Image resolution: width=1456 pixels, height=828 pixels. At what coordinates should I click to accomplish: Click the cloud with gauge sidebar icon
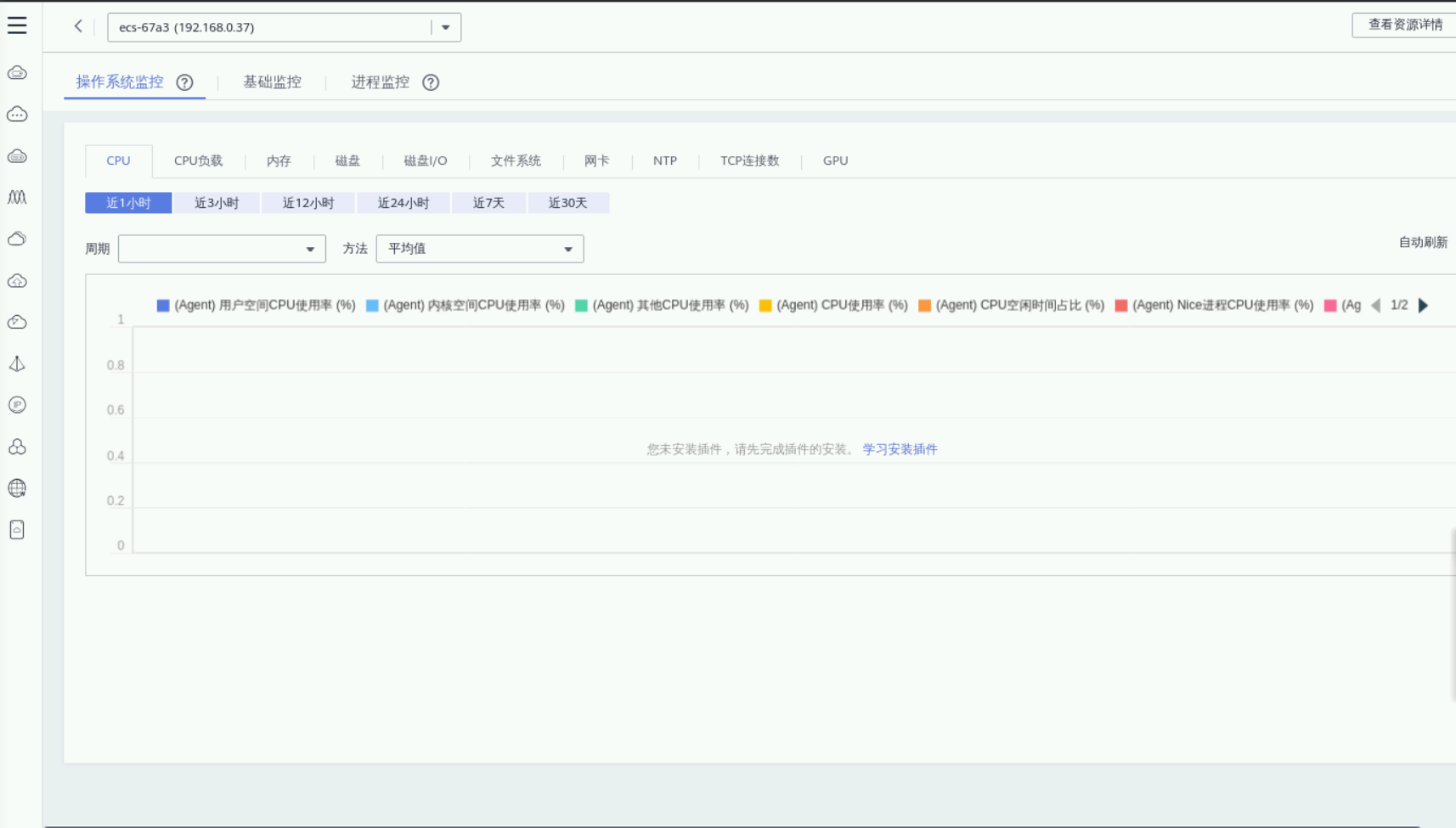coord(17,322)
